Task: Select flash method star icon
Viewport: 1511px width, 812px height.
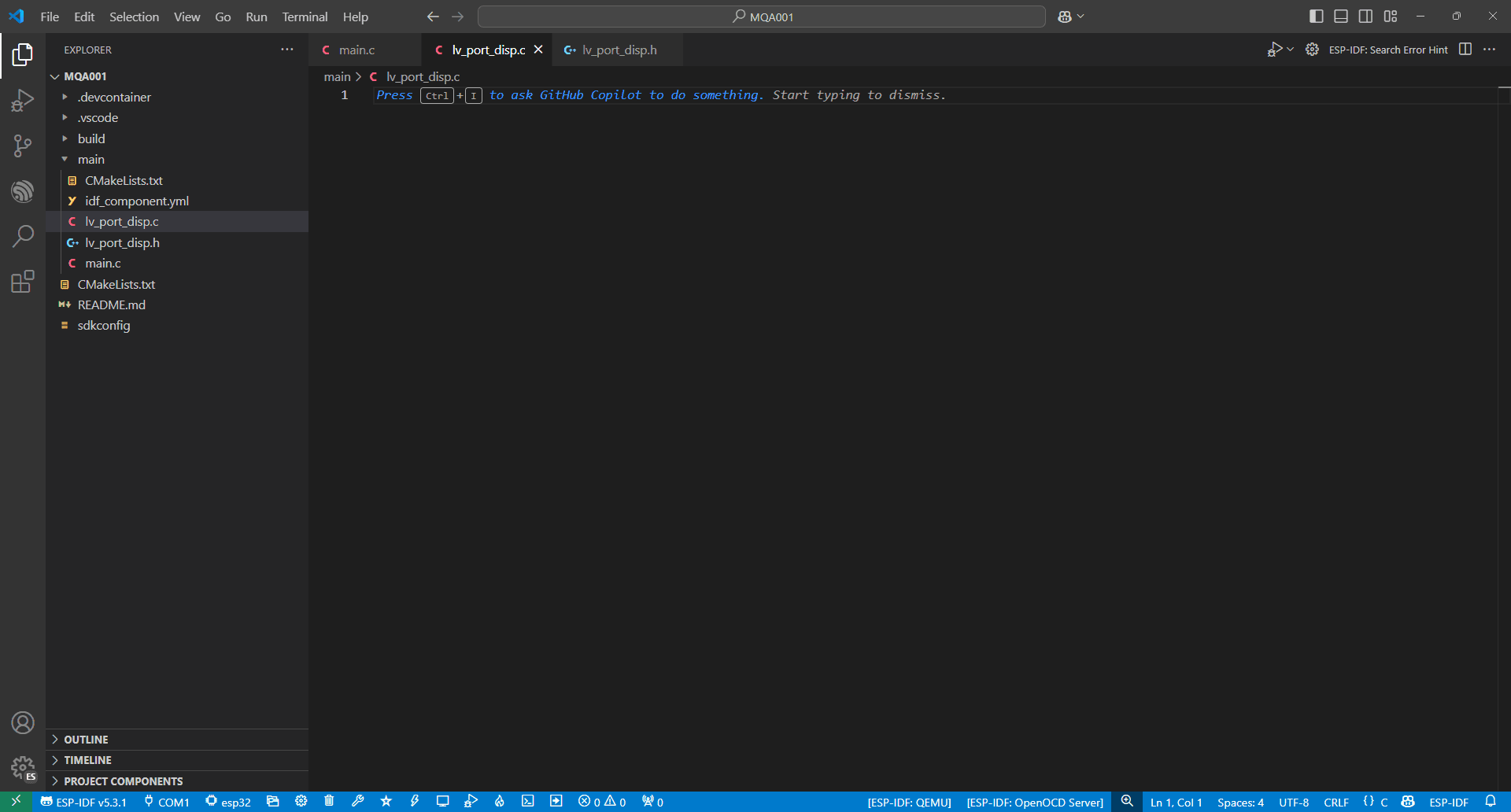Action: [x=386, y=802]
